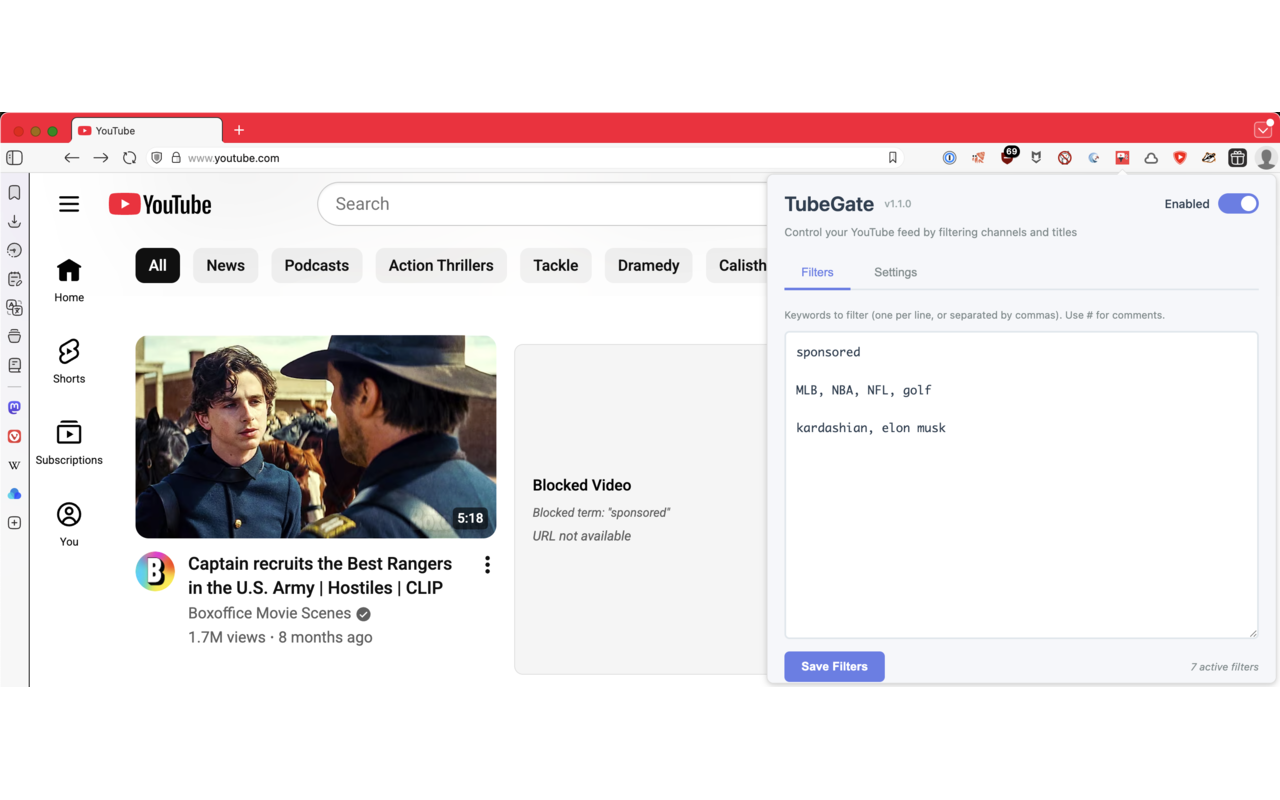Image resolution: width=1280 pixels, height=800 pixels.
Task: Click the Save Filters button
Action: 834,666
